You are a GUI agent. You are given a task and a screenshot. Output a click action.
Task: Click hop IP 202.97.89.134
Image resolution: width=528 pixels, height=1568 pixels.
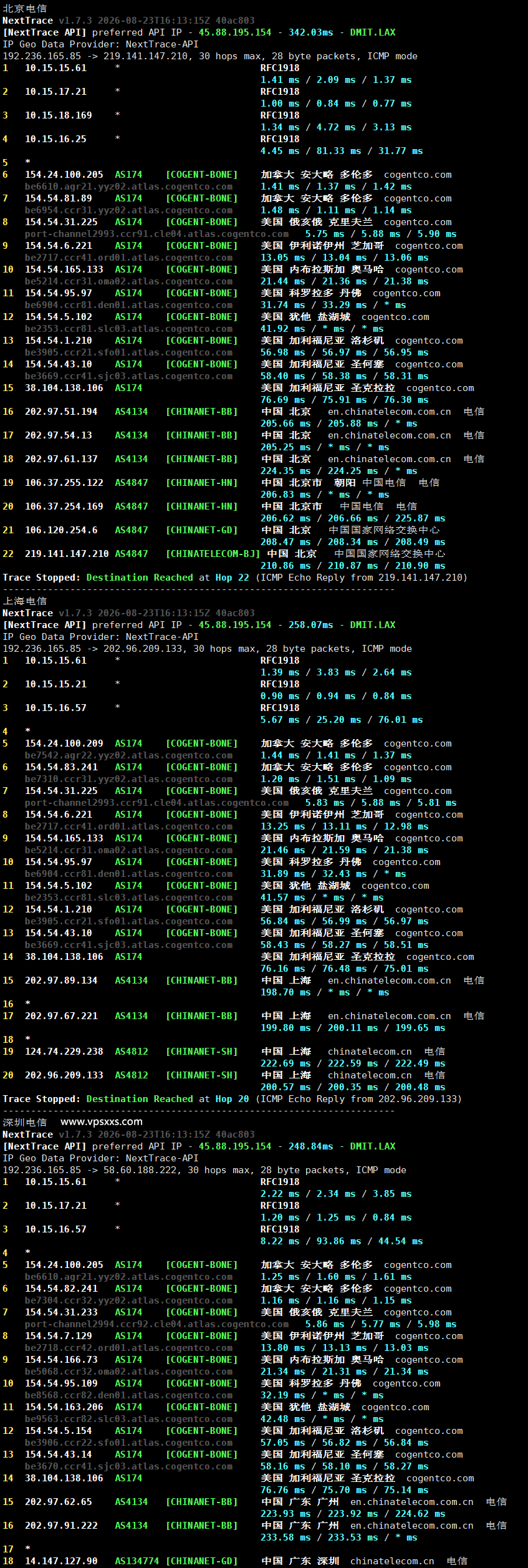click(x=61, y=980)
